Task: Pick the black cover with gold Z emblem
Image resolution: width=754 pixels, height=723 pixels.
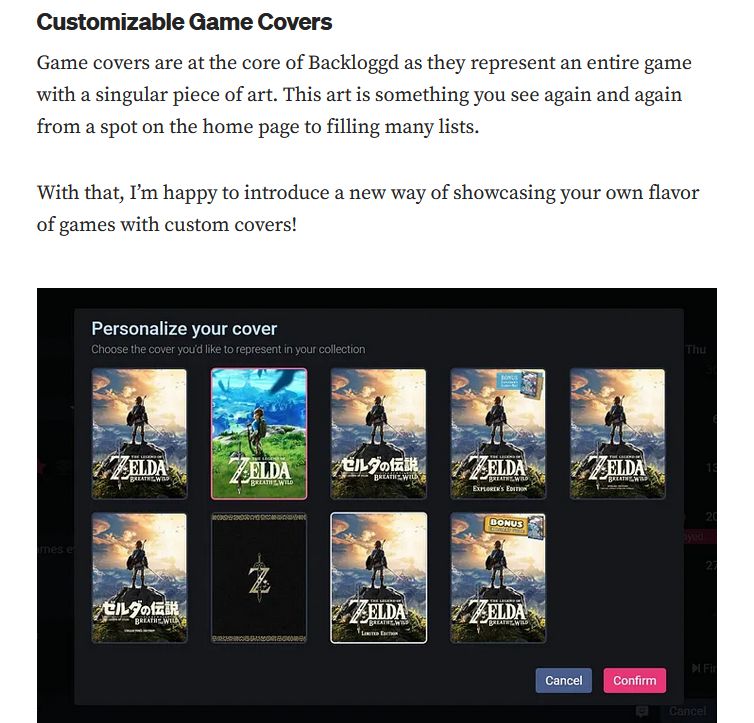Action: [259, 578]
